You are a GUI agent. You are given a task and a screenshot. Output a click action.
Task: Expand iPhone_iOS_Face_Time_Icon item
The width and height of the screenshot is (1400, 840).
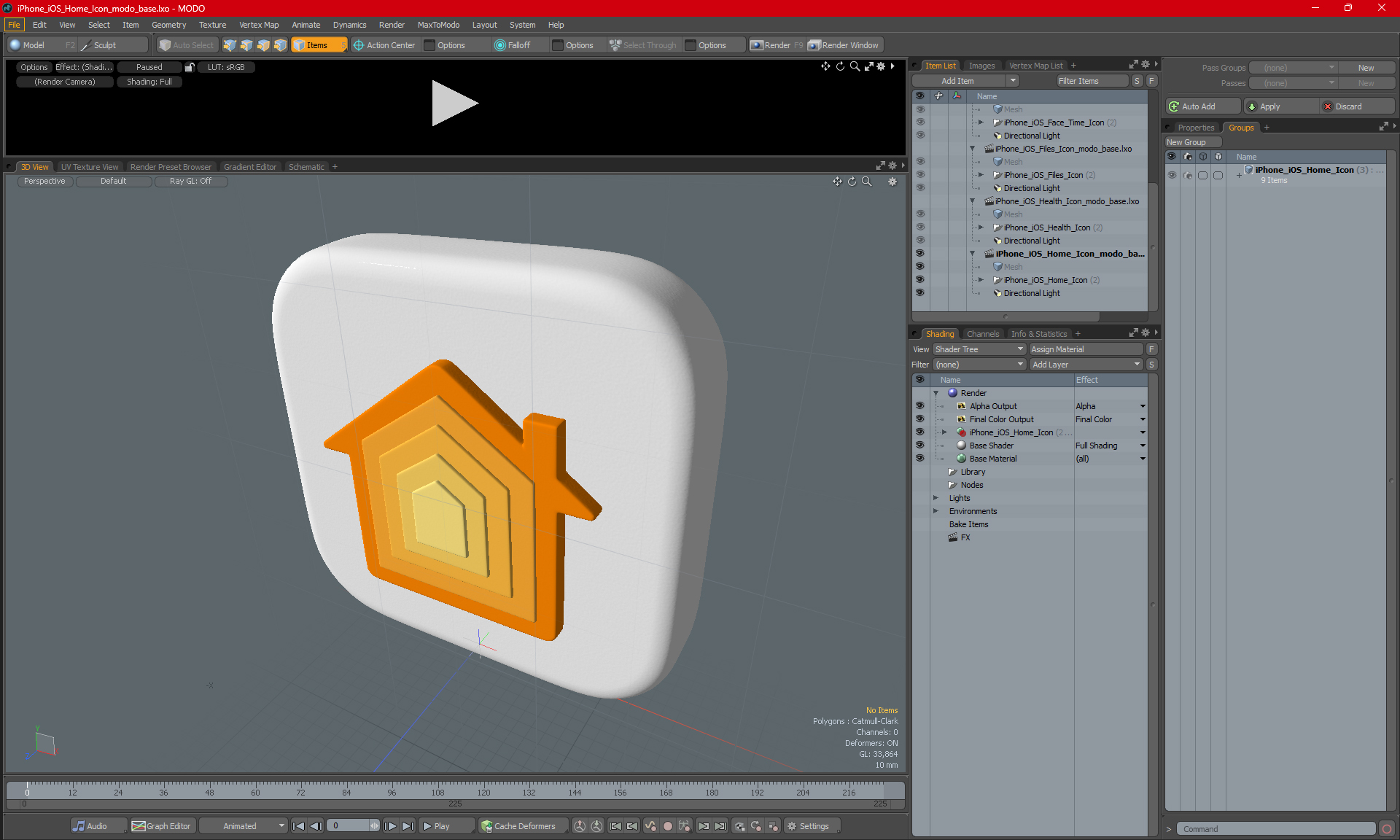(981, 122)
